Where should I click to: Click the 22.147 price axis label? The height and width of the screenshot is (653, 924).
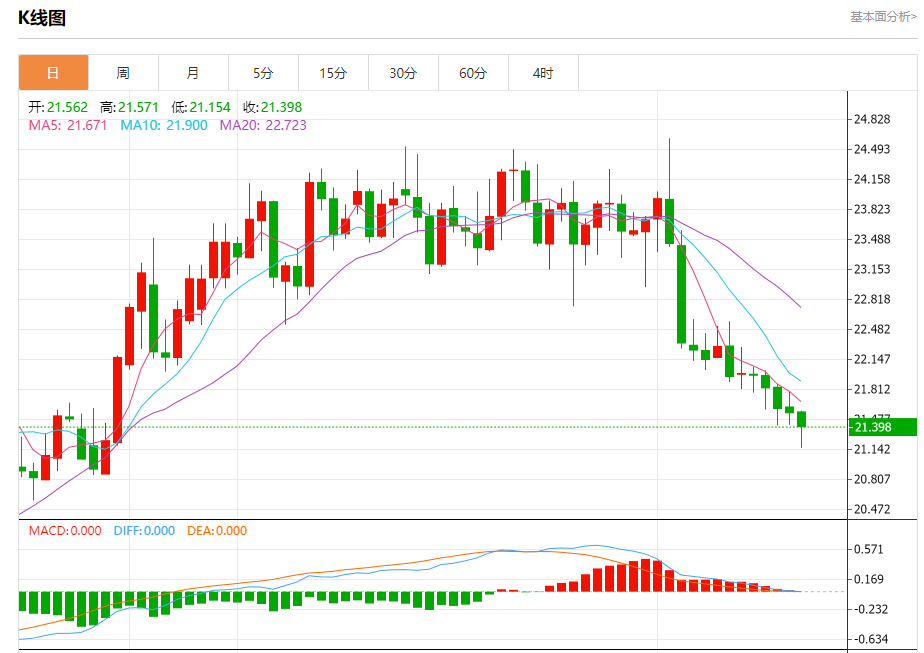872,359
